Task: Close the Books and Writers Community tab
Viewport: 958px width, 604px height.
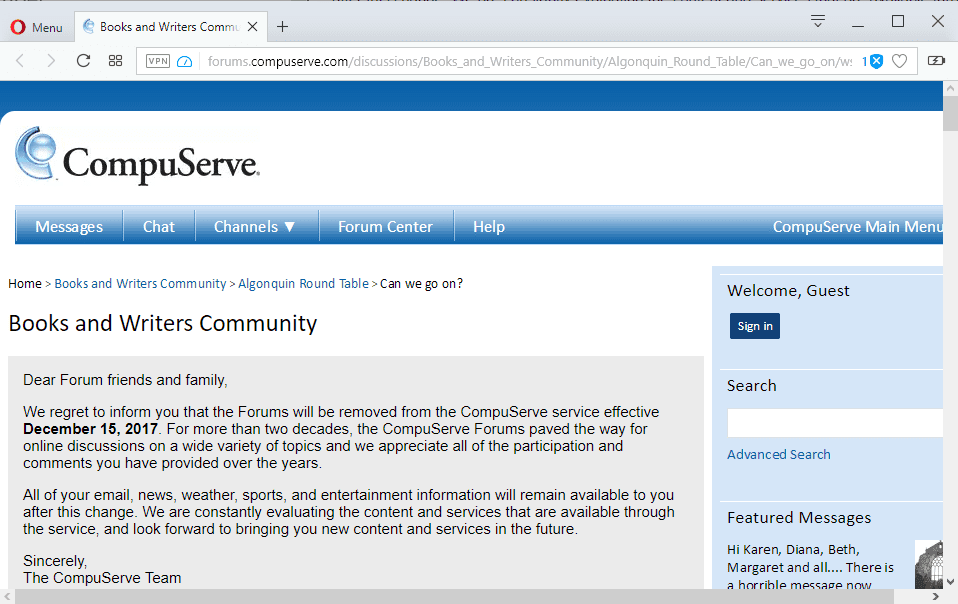Action: [x=252, y=27]
